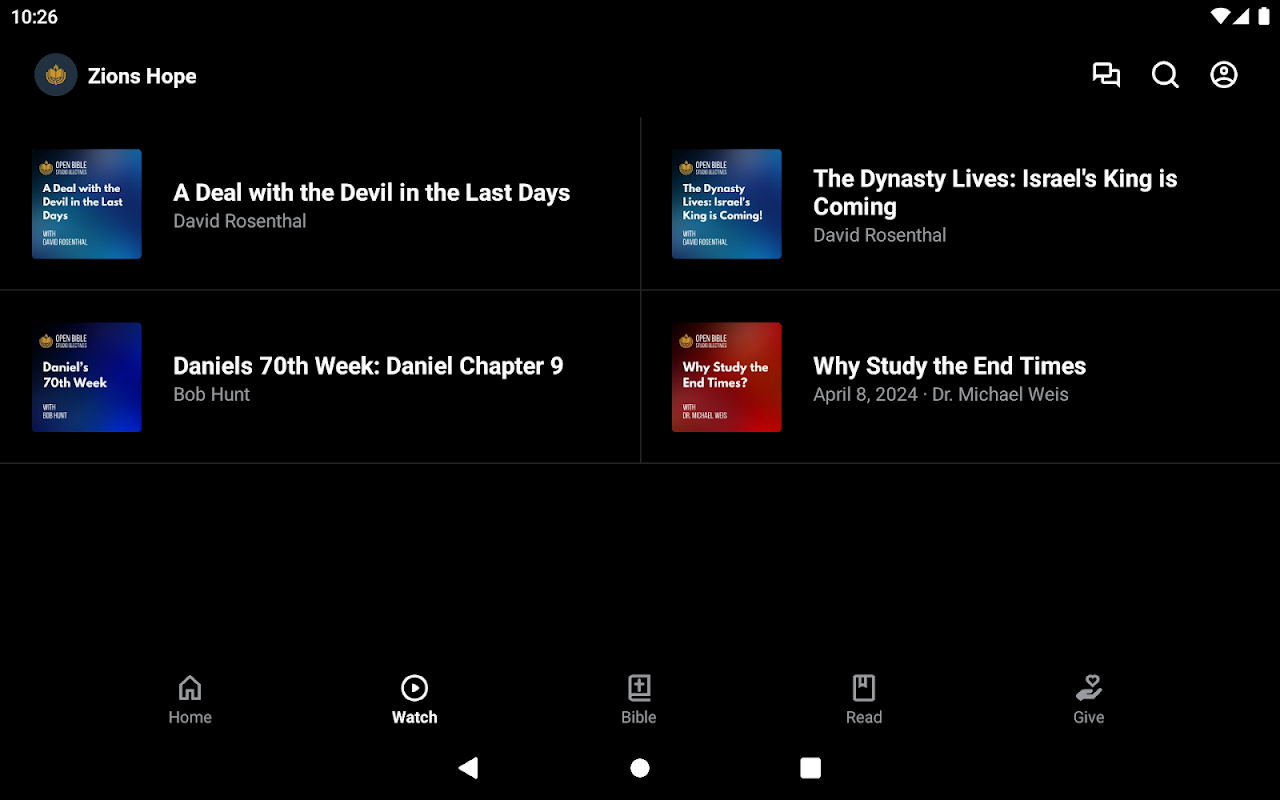1280x800 pixels.
Task: Select 'Daniels 70th Week: Daniel Chapter 9' title
Action: point(368,366)
